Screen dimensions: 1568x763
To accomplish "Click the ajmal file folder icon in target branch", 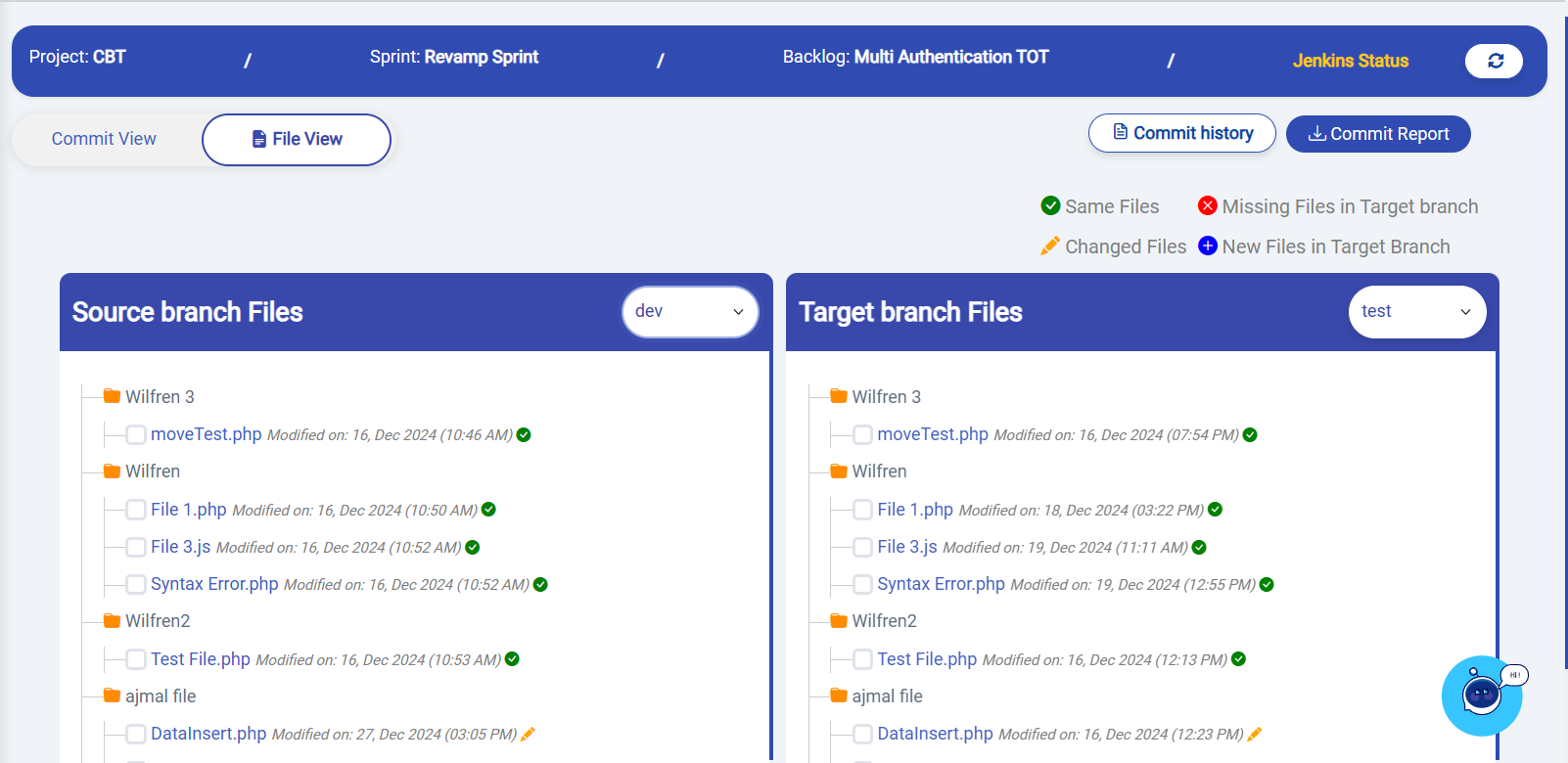I will 838,696.
